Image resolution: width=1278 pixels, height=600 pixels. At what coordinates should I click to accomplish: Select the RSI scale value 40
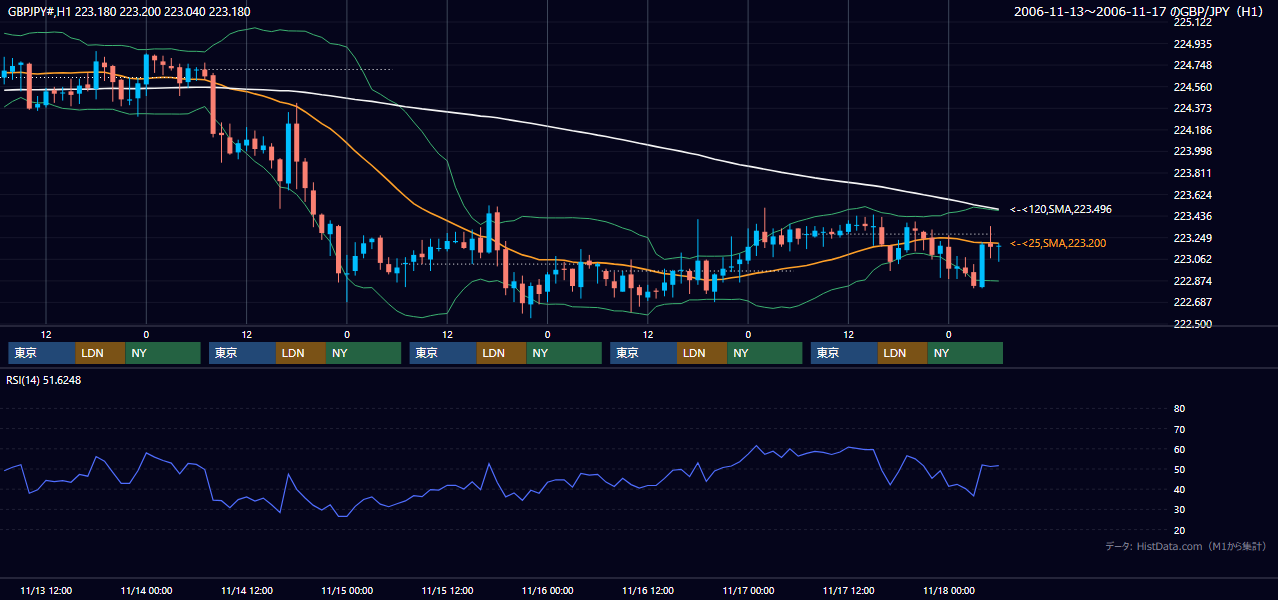pos(1179,490)
